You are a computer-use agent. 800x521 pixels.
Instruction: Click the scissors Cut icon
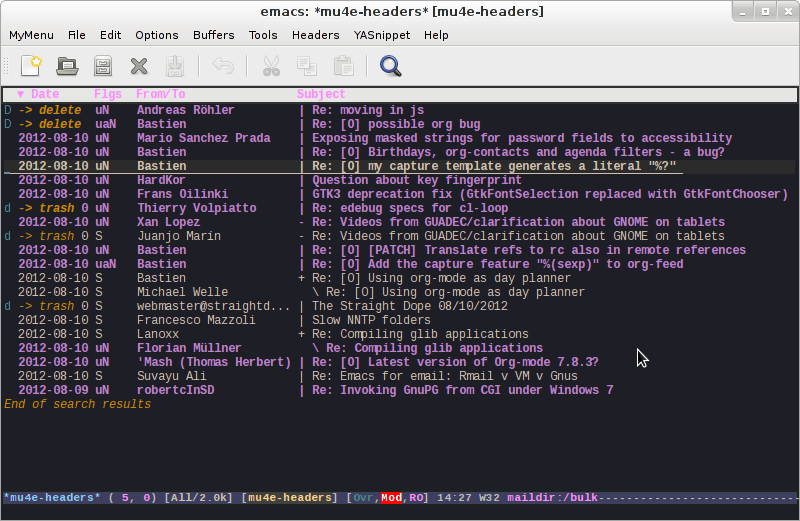271,66
